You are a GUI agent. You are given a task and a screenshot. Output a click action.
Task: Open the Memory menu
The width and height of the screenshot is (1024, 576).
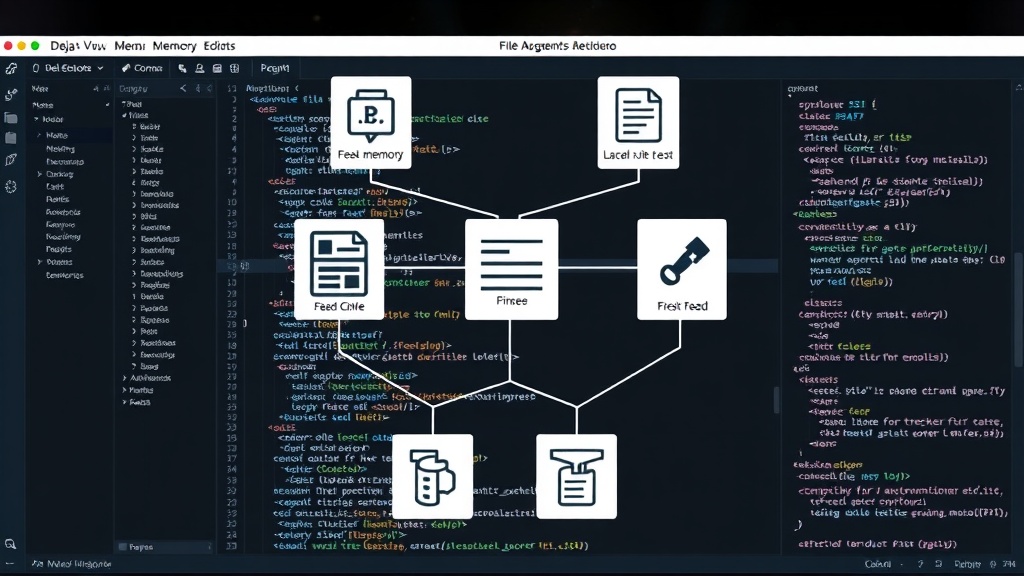174,46
